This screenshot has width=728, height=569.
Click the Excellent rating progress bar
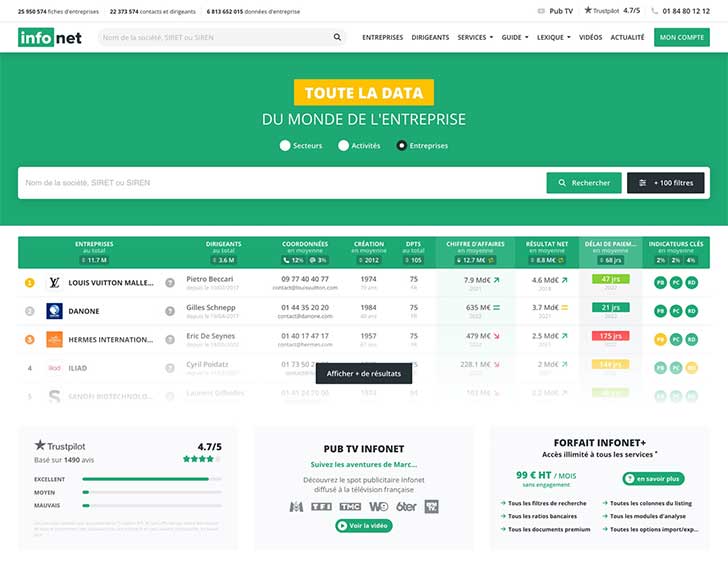152,479
